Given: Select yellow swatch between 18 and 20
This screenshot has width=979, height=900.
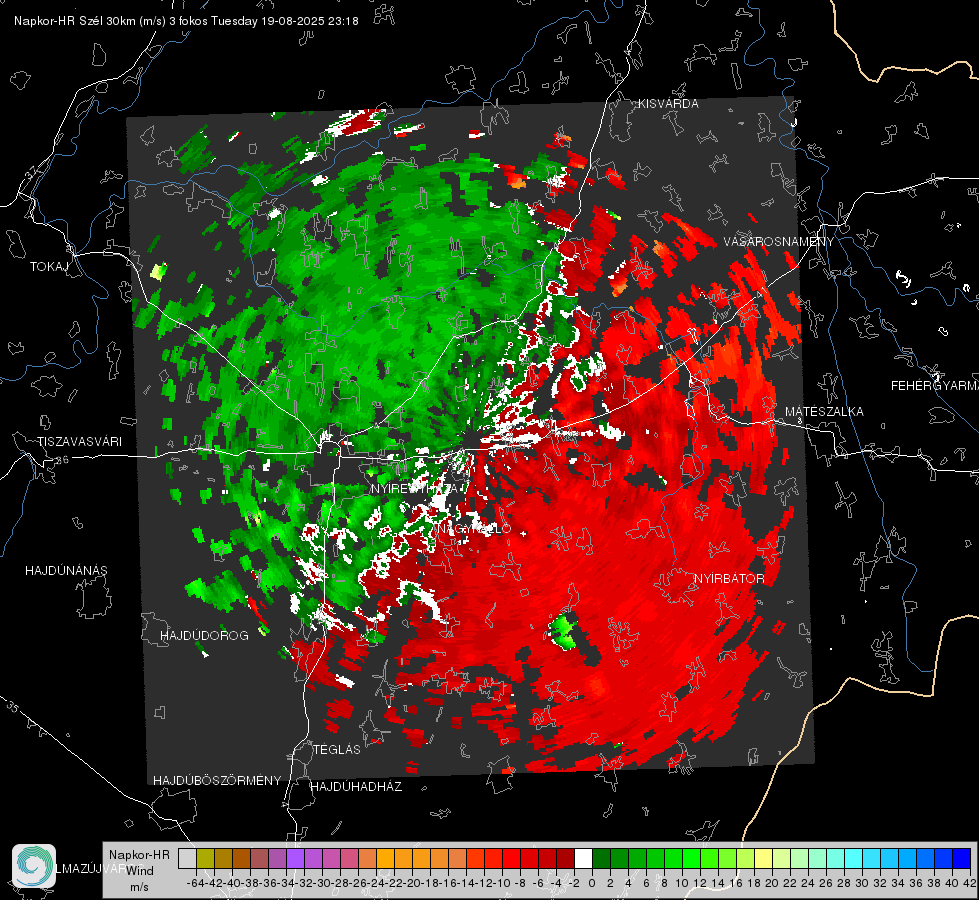Looking at the screenshot, I should (764, 859).
